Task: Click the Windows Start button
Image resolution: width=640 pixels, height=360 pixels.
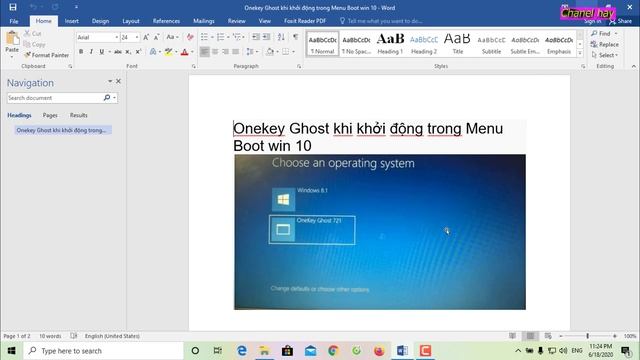Action: (x=11, y=351)
